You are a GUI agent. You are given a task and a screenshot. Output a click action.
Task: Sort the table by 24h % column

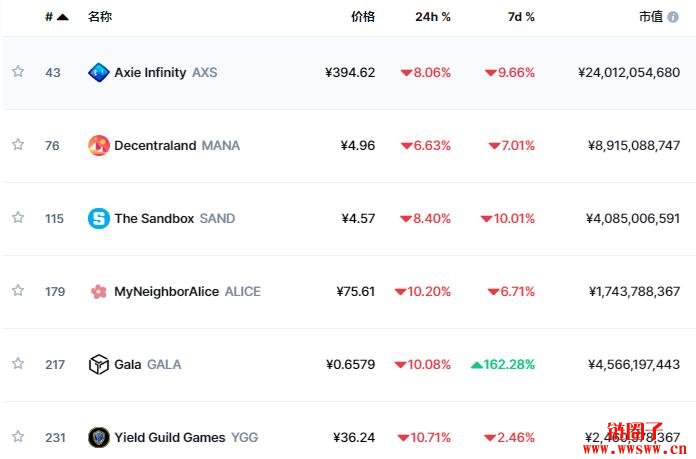click(x=433, y=17)
